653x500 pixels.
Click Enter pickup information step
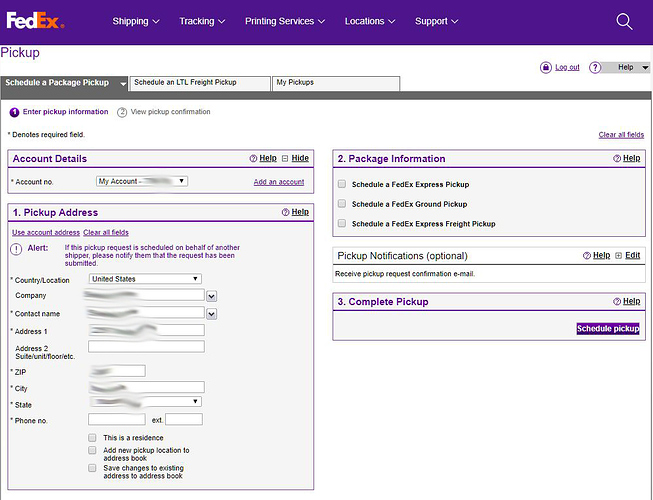tap(59, 112)
